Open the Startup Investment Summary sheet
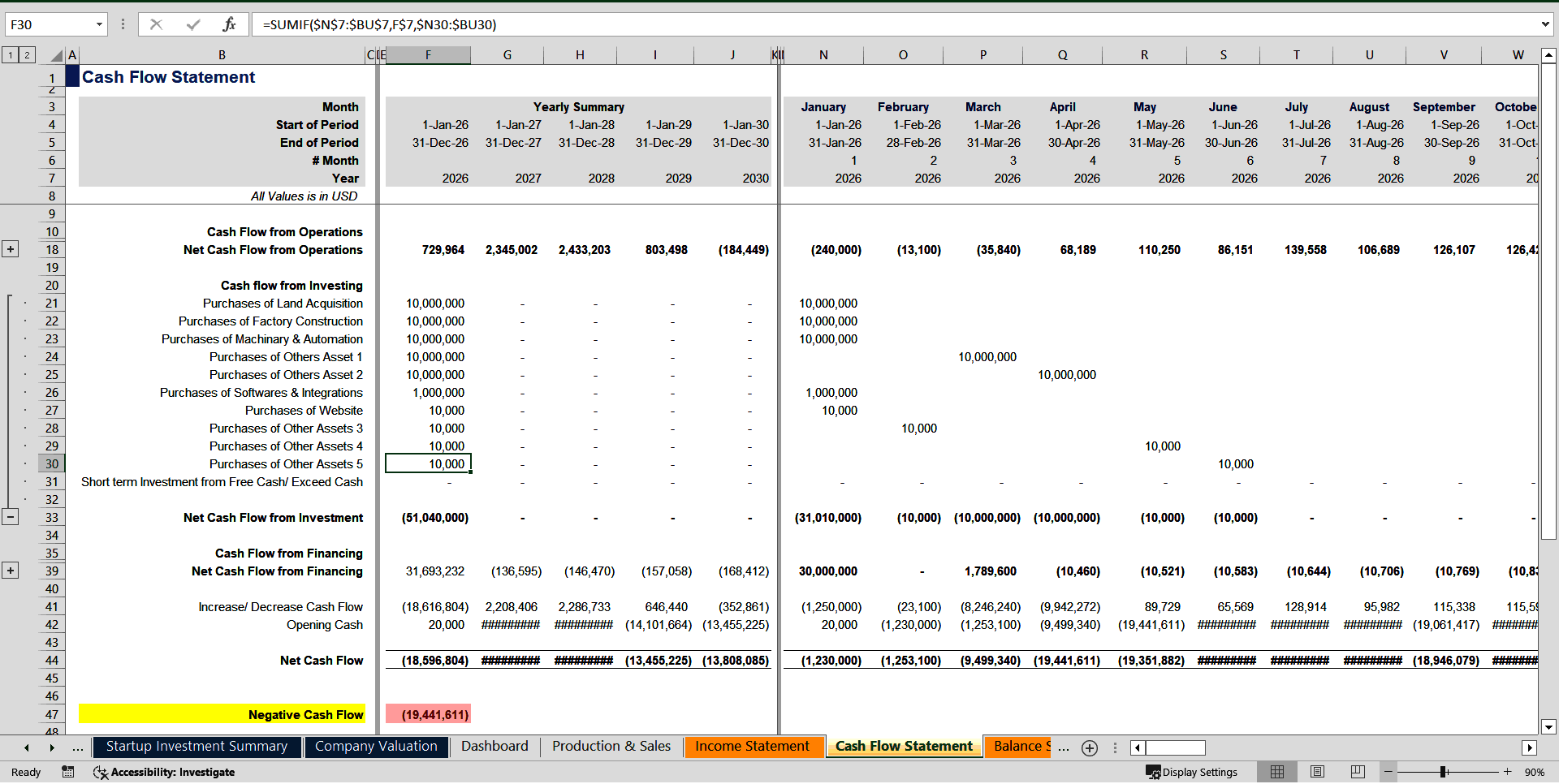Screen dimensions: 1559x784 coord(196,747)
